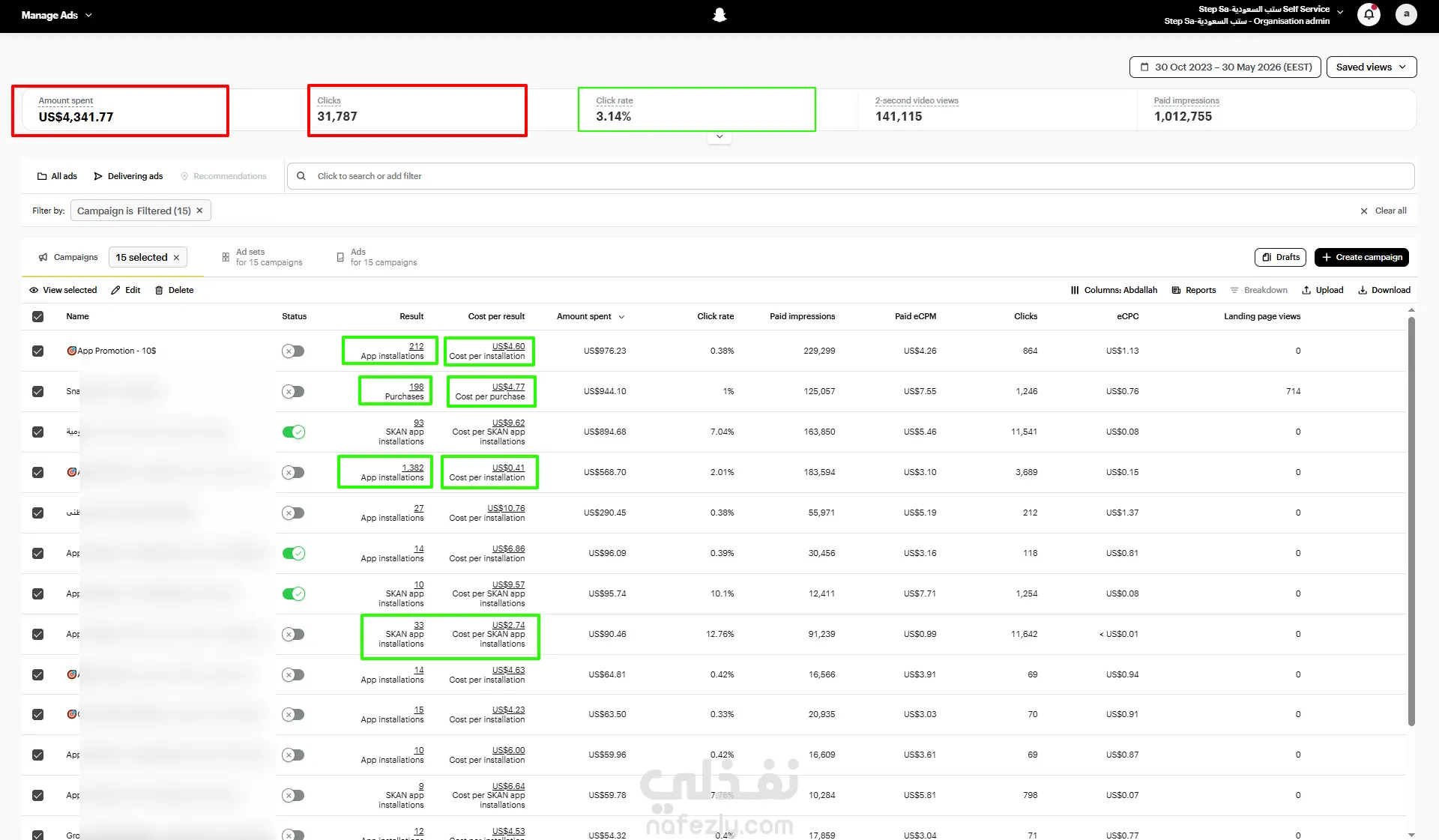Open the Ad sets for 15 campaigns tab
The height and width of the screenshot is (840, 1439).
(x=262, y=257)
